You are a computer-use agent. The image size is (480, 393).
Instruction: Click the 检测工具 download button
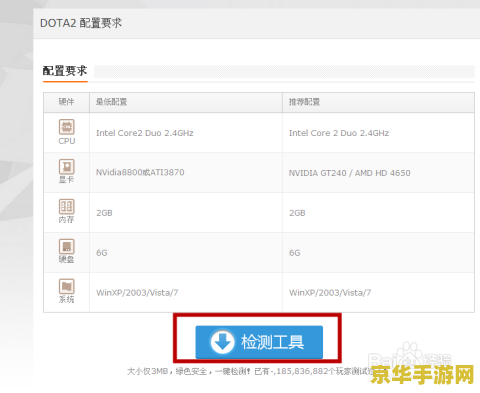tap(259, 342)
